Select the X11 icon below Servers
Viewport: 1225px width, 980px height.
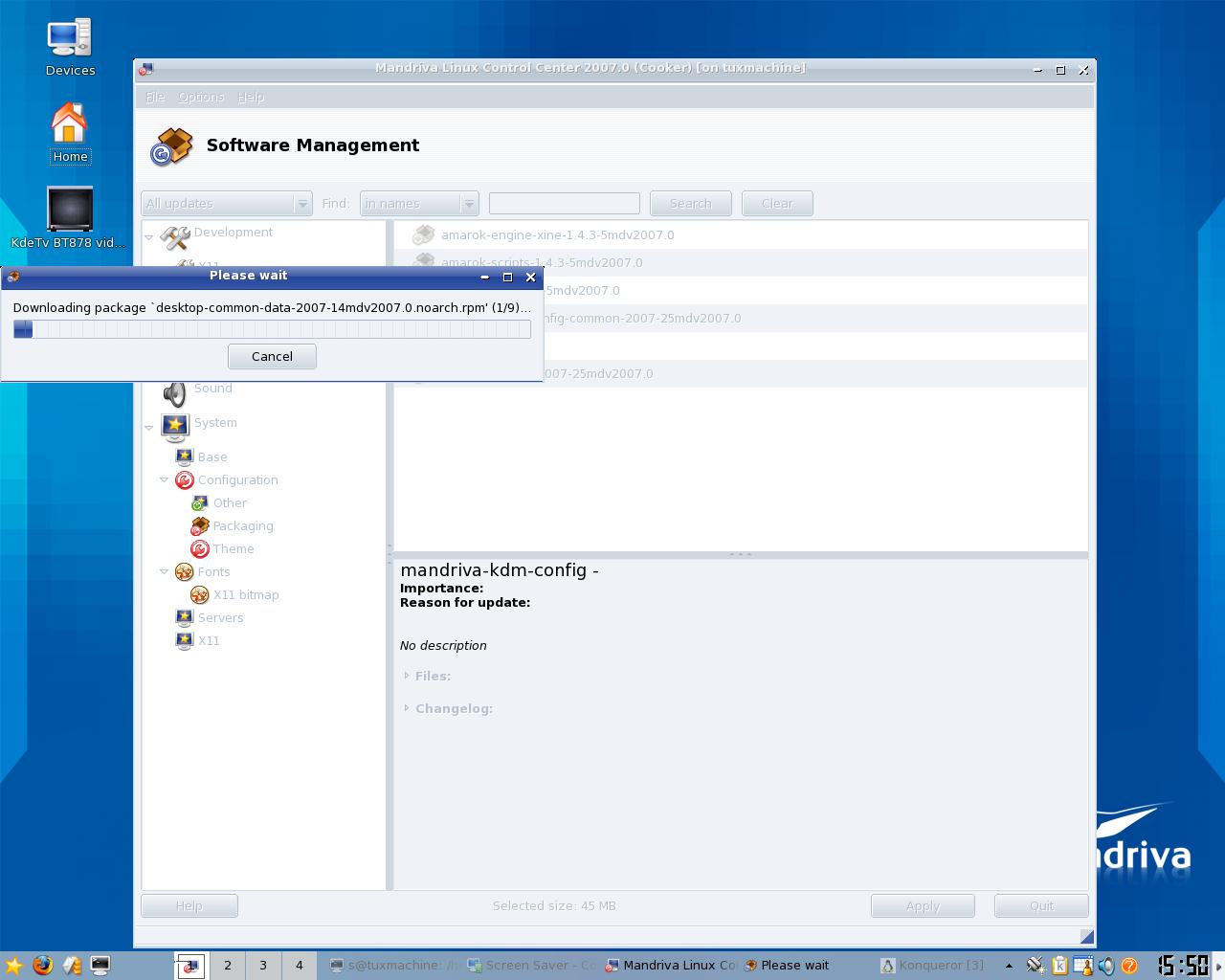click(x=185, y=640)
